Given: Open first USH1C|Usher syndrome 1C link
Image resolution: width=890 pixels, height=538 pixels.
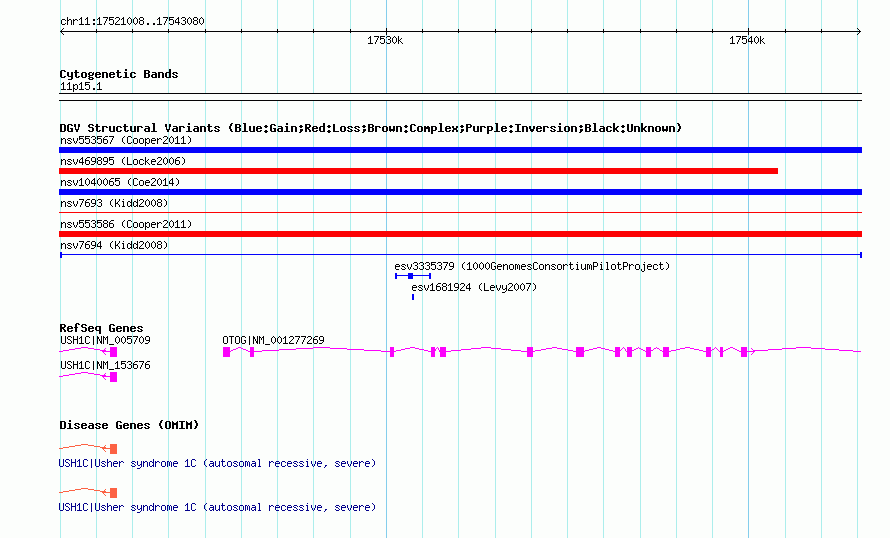Looking at the screenshot, I should pyautogui.click(x=217, y=463).
